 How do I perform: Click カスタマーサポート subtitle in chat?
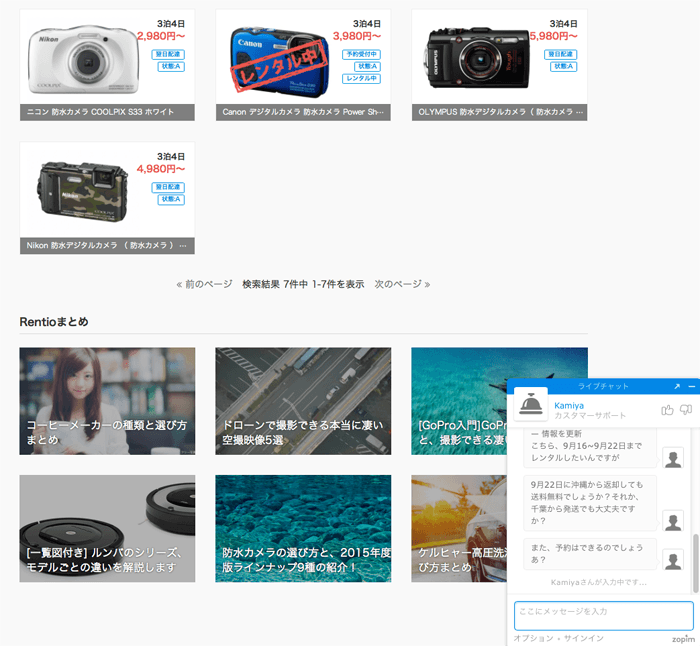590,416
